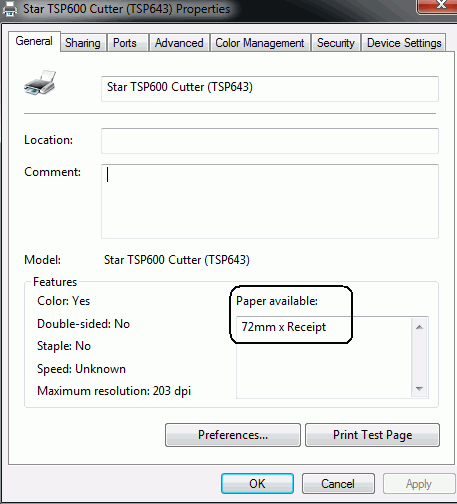Open the Sharing tab
Screen dimensions: 457x504
coord(83,43)
